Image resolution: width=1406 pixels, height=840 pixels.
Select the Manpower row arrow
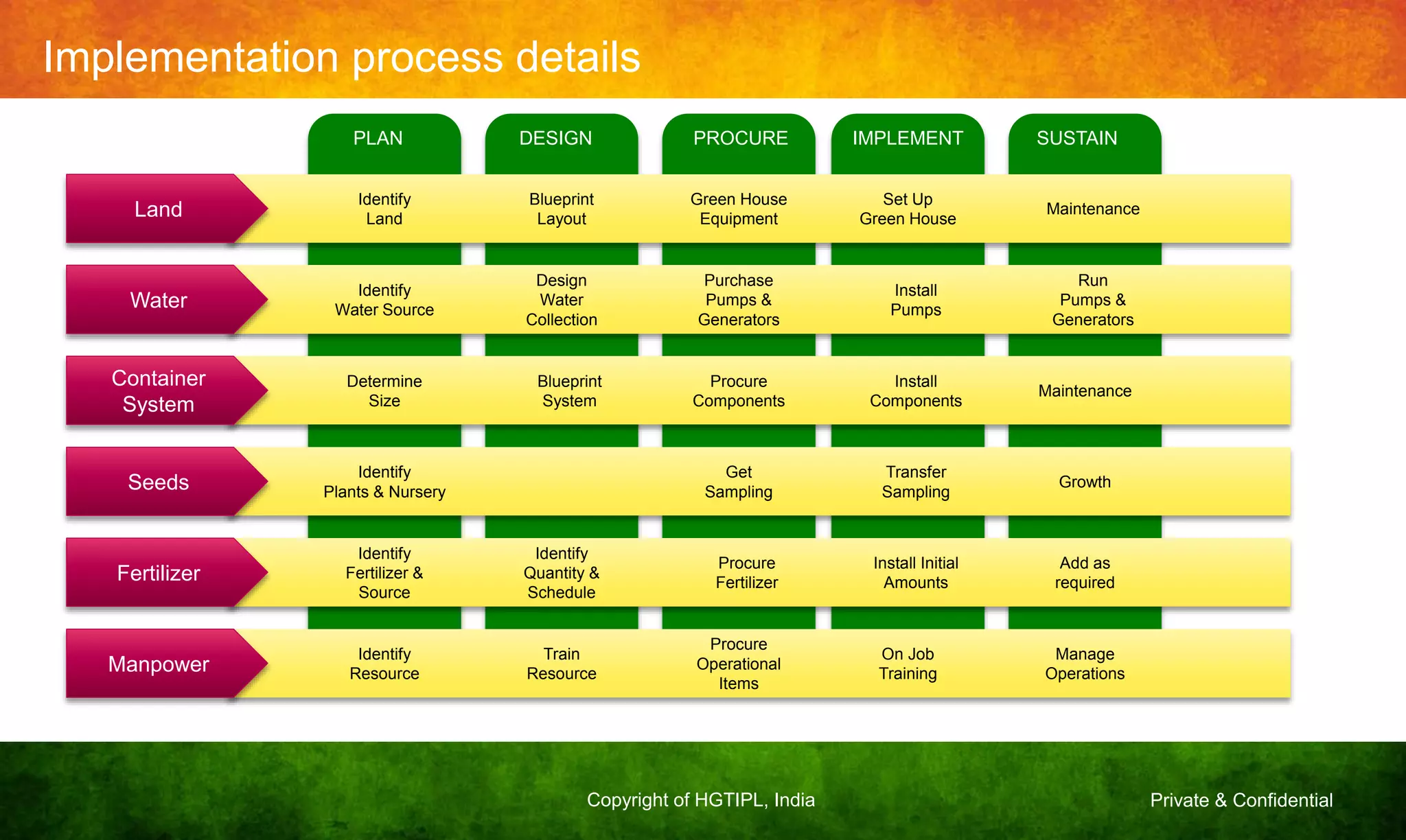click(159, 664)
